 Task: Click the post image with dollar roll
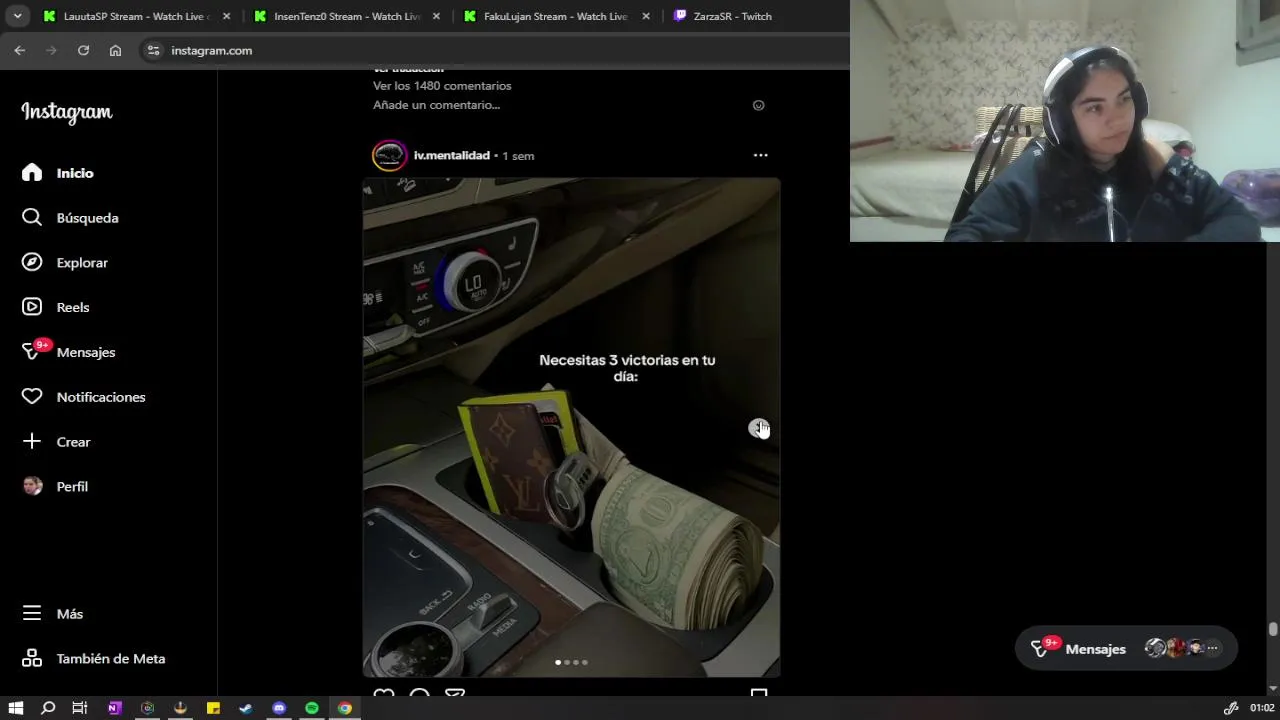tap(571, 428)
